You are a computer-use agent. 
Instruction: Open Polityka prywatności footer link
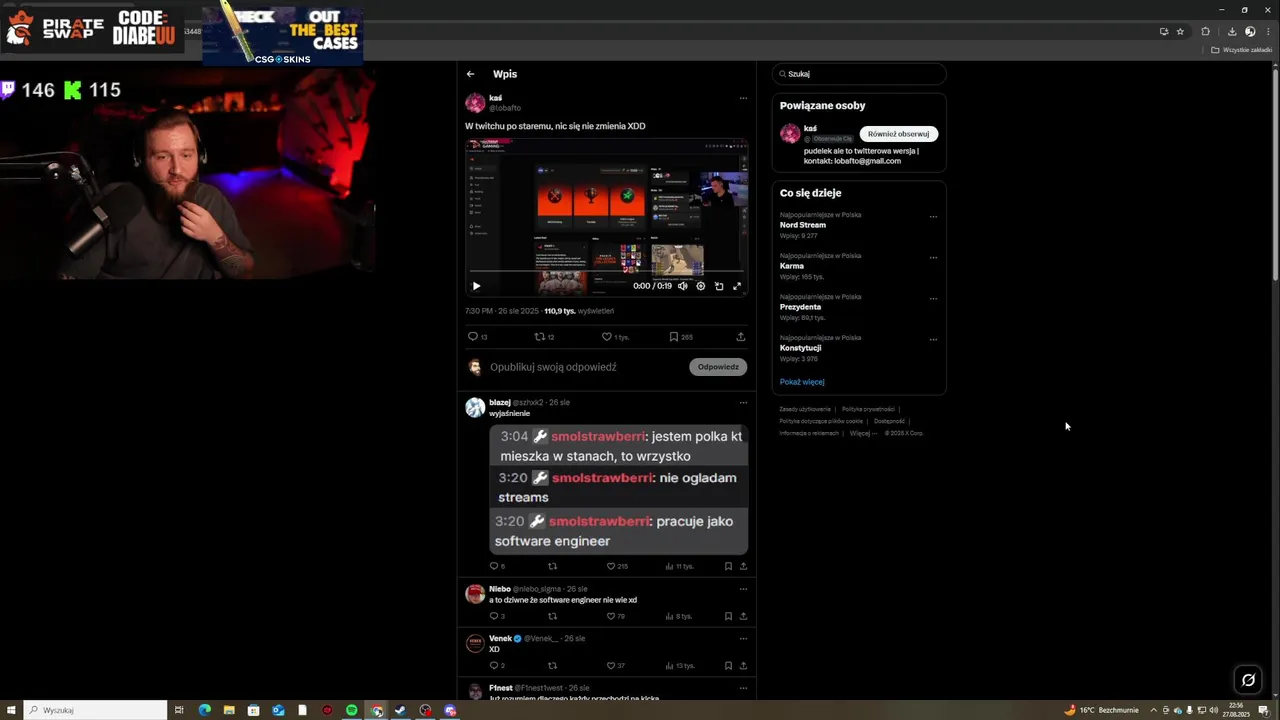[868, 409]
